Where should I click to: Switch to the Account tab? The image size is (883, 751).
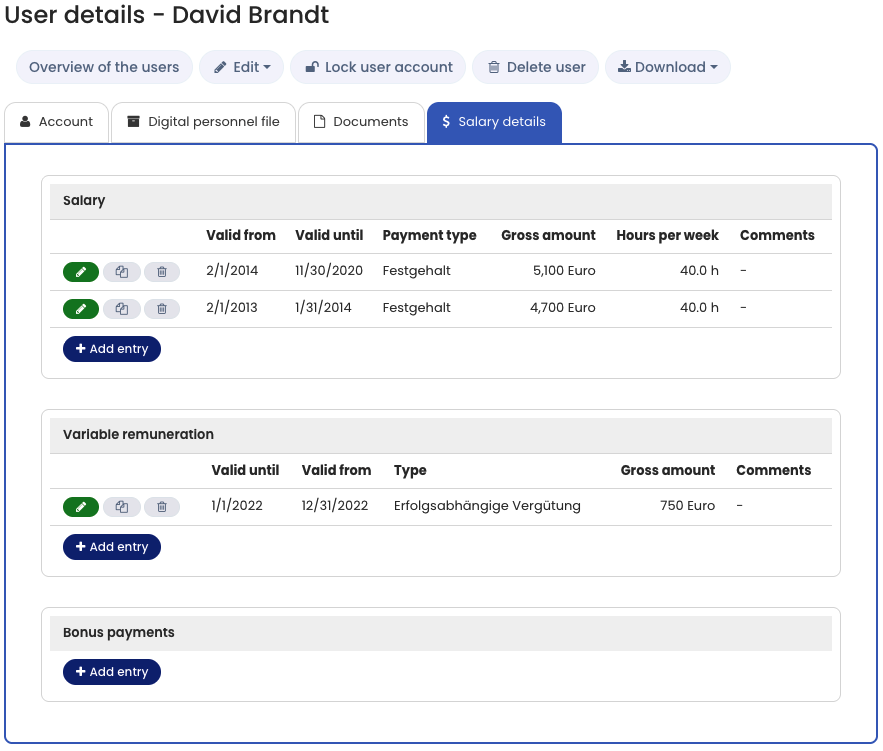click(x=56, y=122)
